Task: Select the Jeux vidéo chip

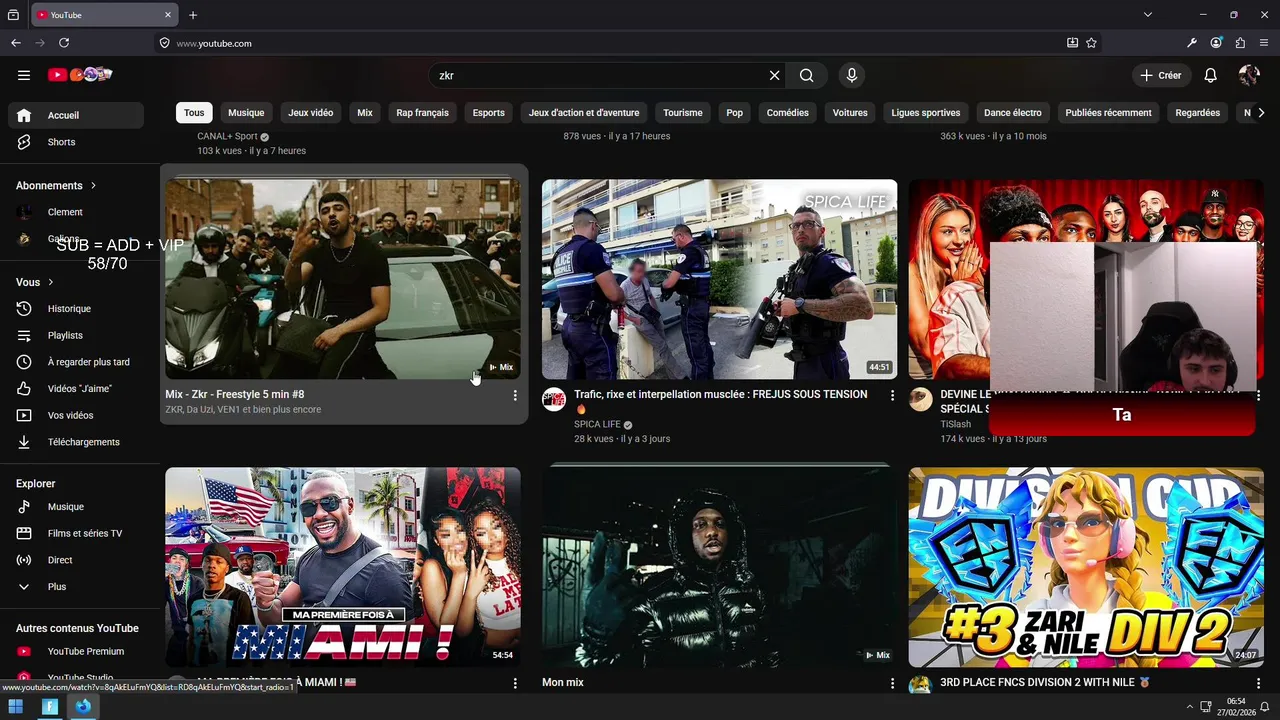Action: [311, 113]
